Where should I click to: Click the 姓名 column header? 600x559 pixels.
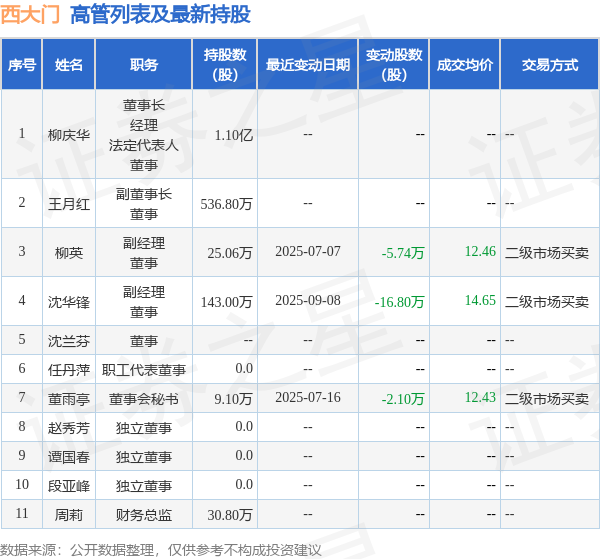(69, 65)
